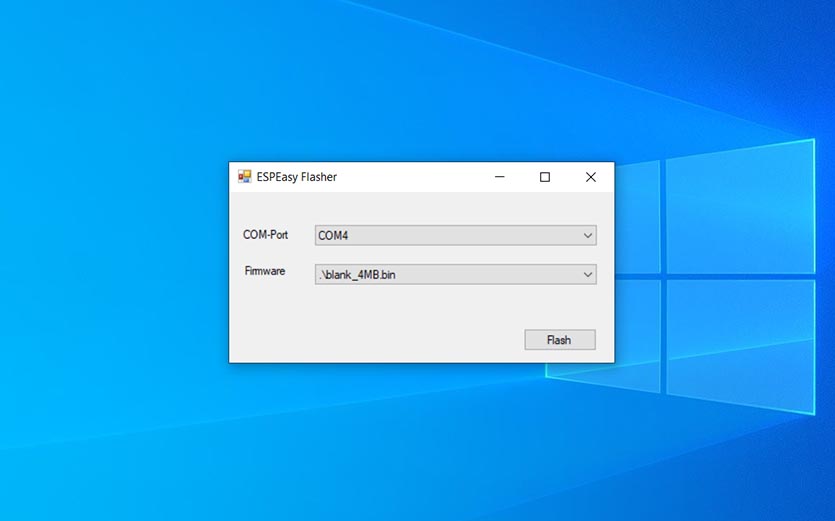
Task: Click the Firmware label
Action: tap(265, 271)
